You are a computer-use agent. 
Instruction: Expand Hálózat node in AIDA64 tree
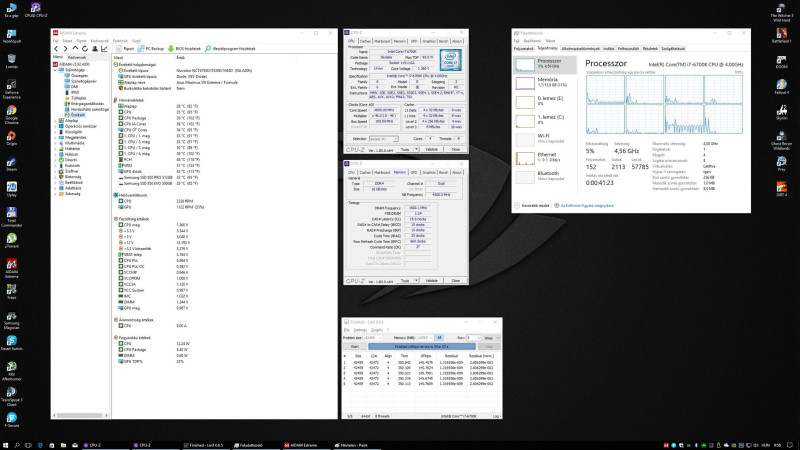pyautogui.click(x=56, y=154)
